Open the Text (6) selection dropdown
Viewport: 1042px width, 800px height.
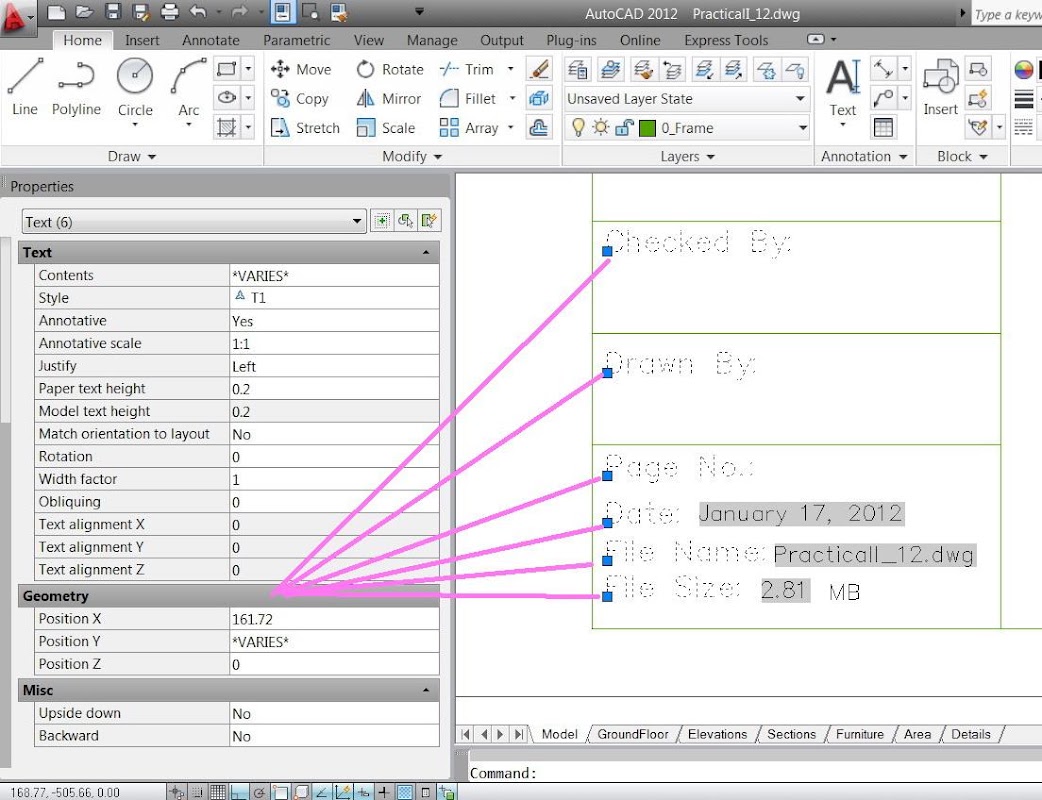click(194, 221)
